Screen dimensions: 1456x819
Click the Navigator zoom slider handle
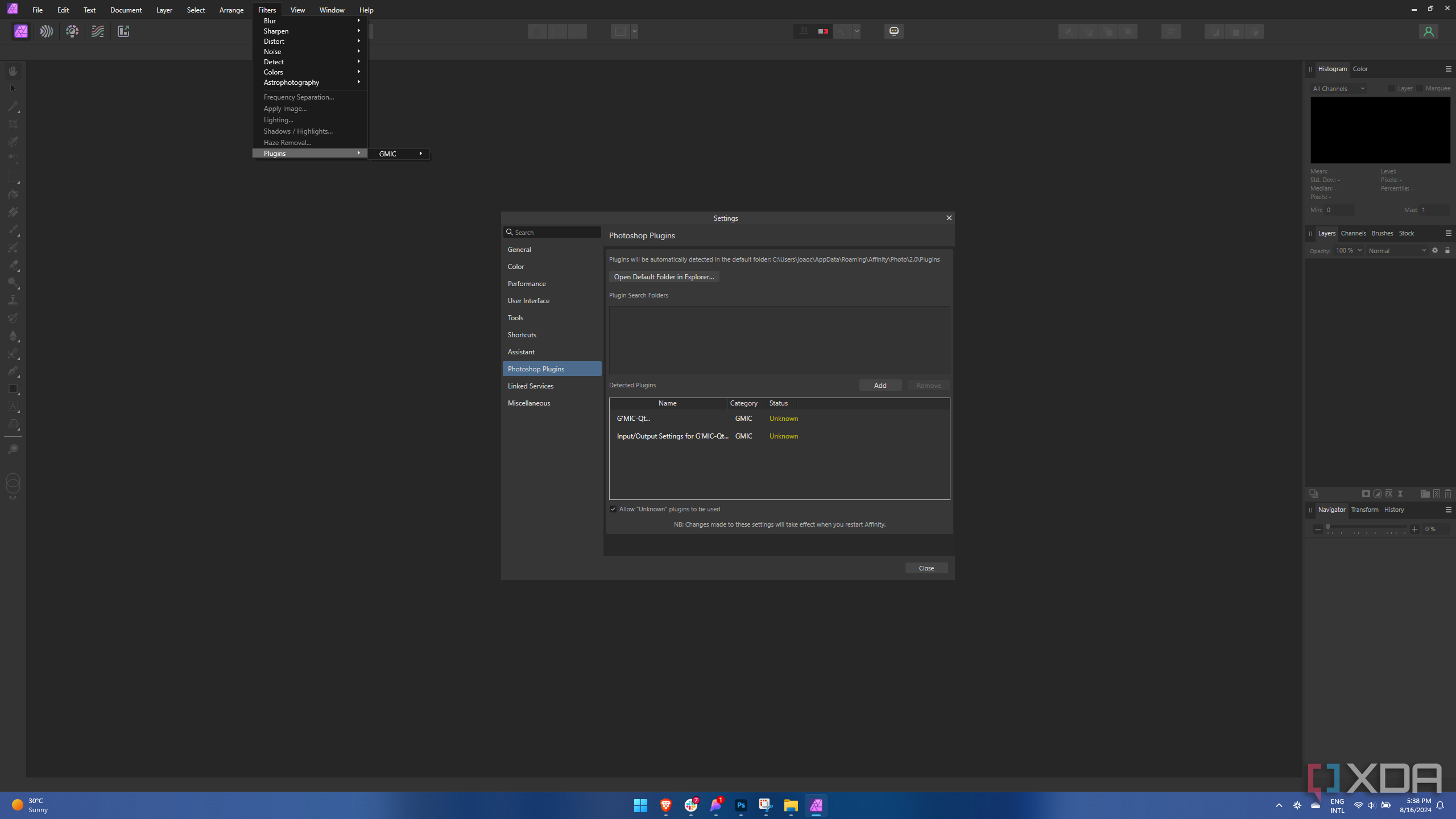(1328, 528)
